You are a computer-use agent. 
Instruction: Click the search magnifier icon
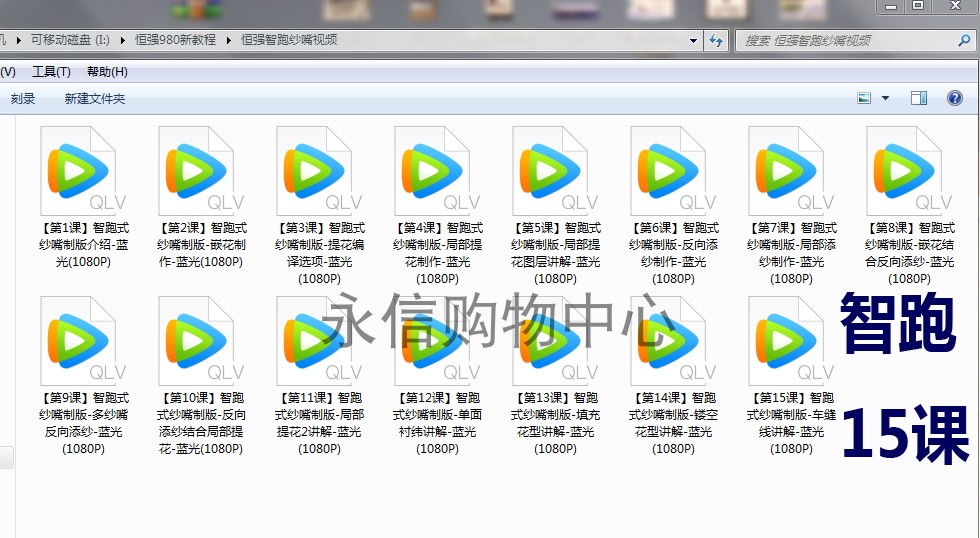(x=964, y=41)
